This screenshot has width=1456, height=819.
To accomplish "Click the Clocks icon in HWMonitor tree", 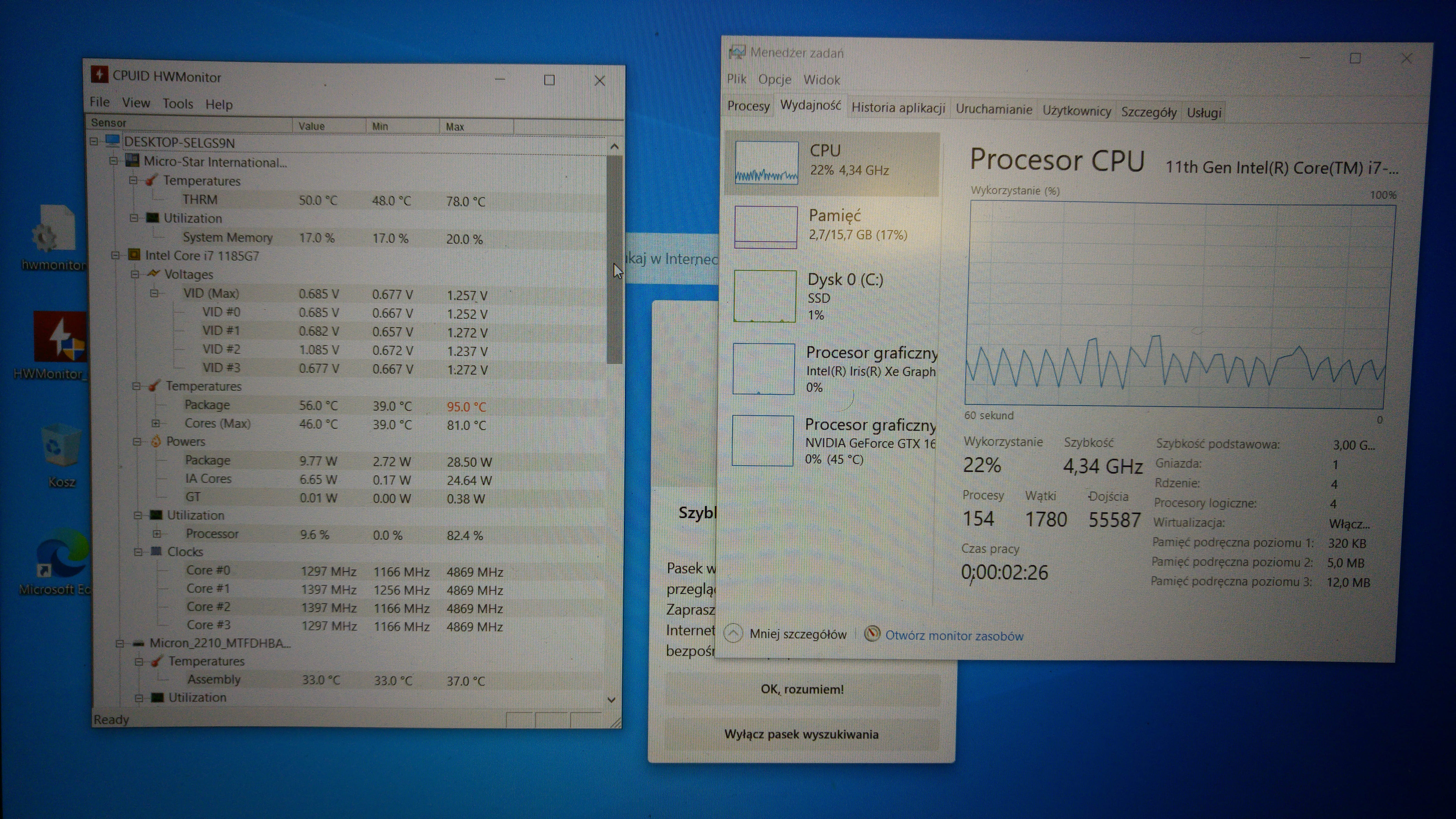I will tap(156, 551).
